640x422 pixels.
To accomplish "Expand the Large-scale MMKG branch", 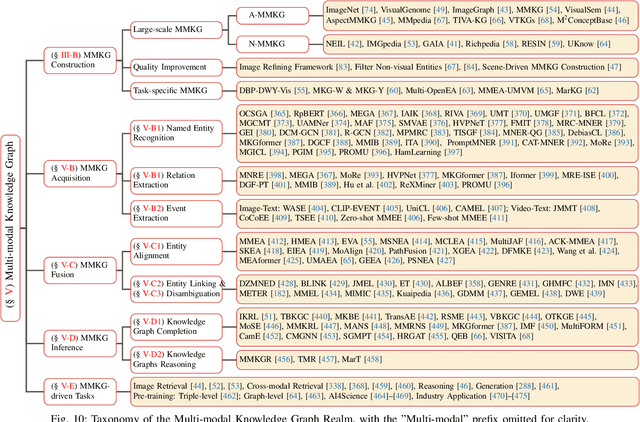I will pos(166,30).
